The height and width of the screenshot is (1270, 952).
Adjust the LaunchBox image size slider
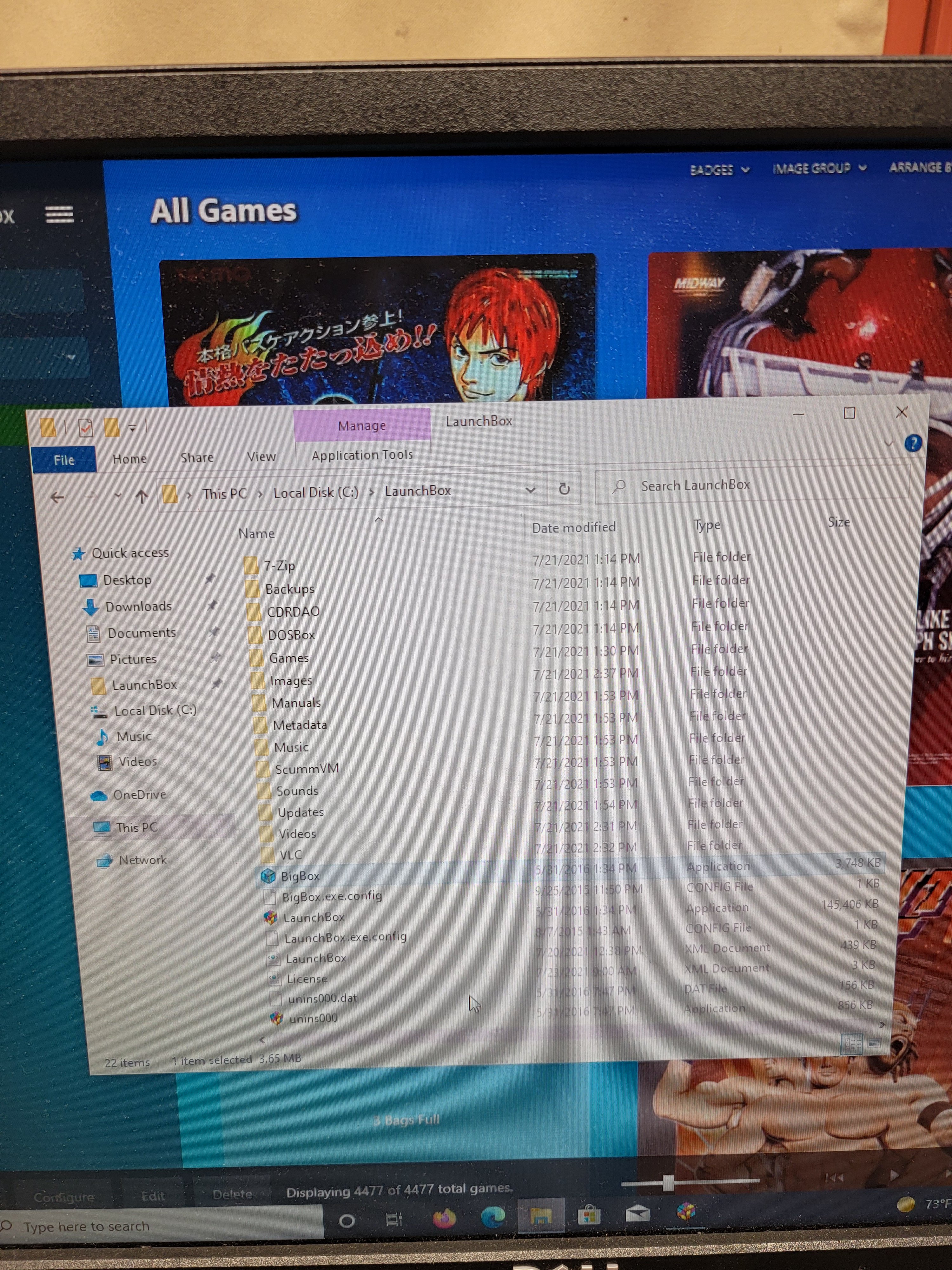tap(668, 1182)
